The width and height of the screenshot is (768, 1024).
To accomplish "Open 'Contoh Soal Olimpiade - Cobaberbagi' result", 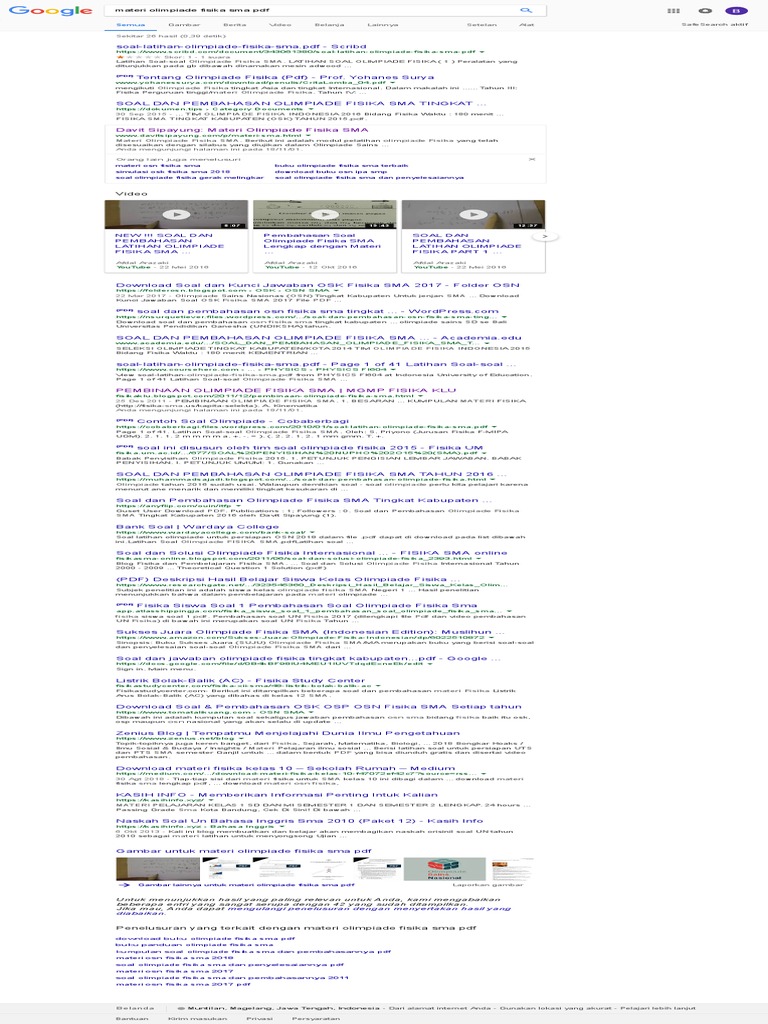I will 243,421.
